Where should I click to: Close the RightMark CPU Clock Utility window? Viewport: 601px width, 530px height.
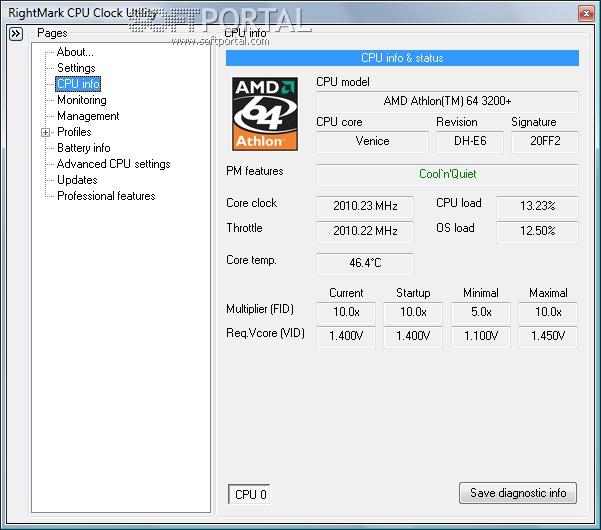[x=586, y=14]
